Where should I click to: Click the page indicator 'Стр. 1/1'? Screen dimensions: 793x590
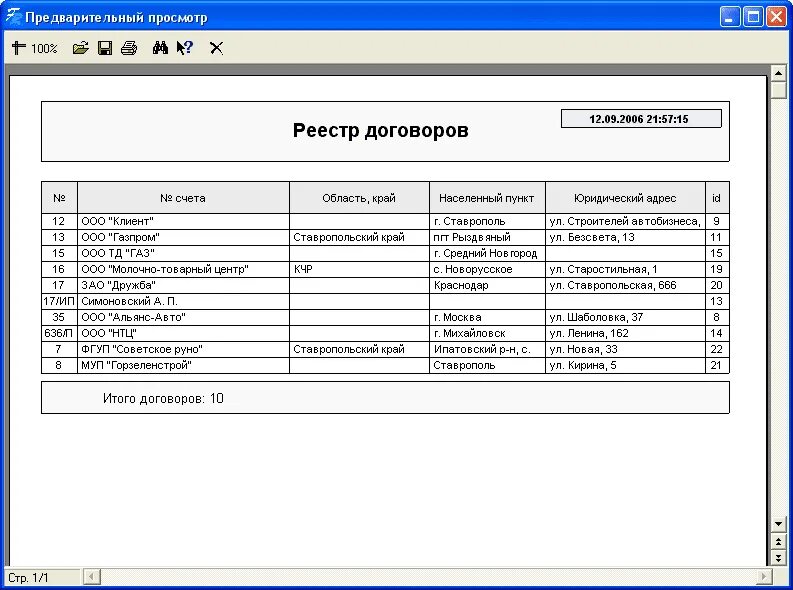pyautogui.click(x=28, y=577)
